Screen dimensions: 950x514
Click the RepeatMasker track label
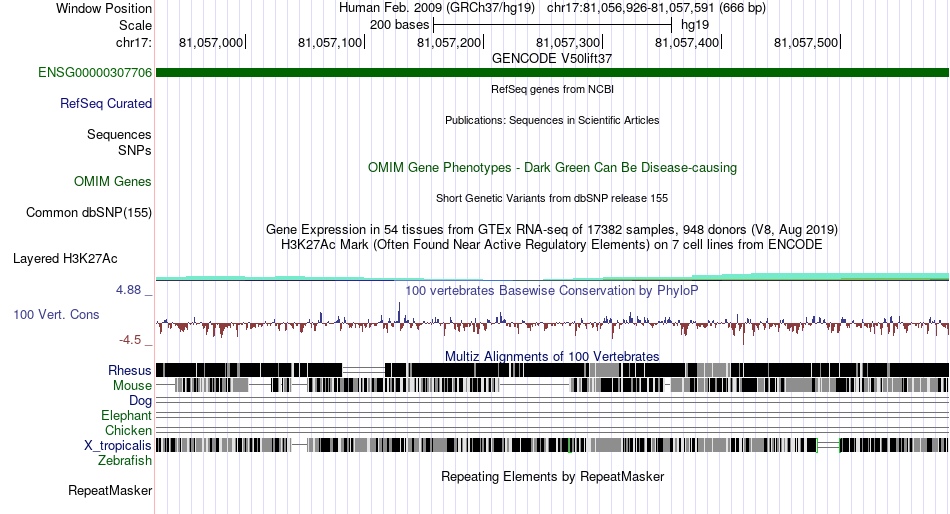[x=110, y=490]
